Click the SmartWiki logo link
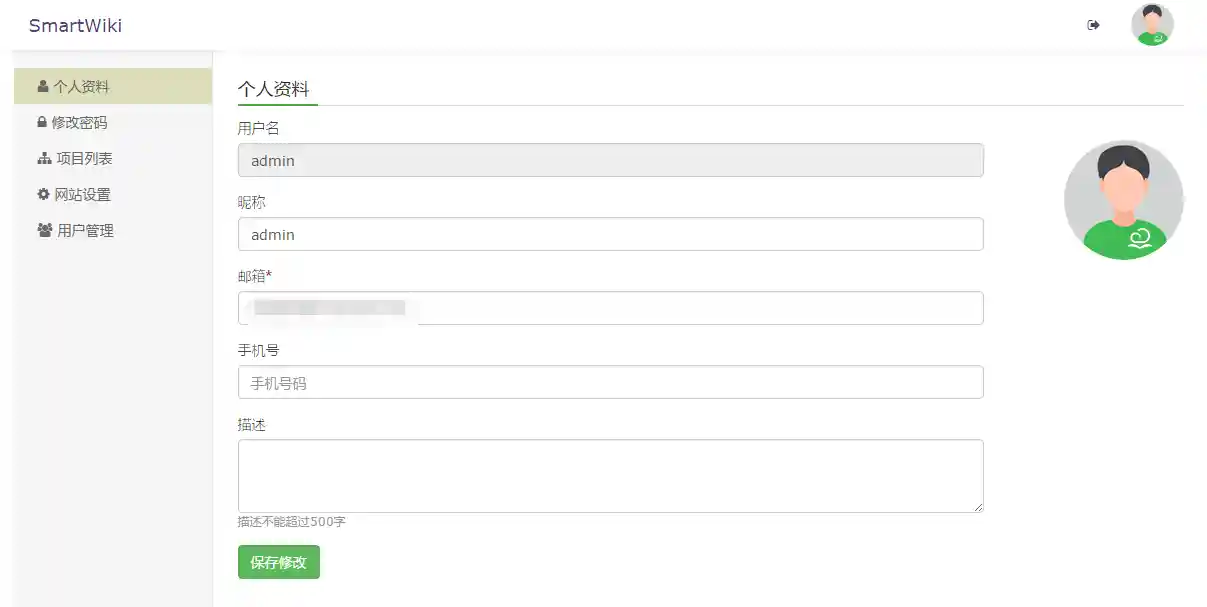The width and height of the screenshot is (1207, 607). tap(75, 26)
